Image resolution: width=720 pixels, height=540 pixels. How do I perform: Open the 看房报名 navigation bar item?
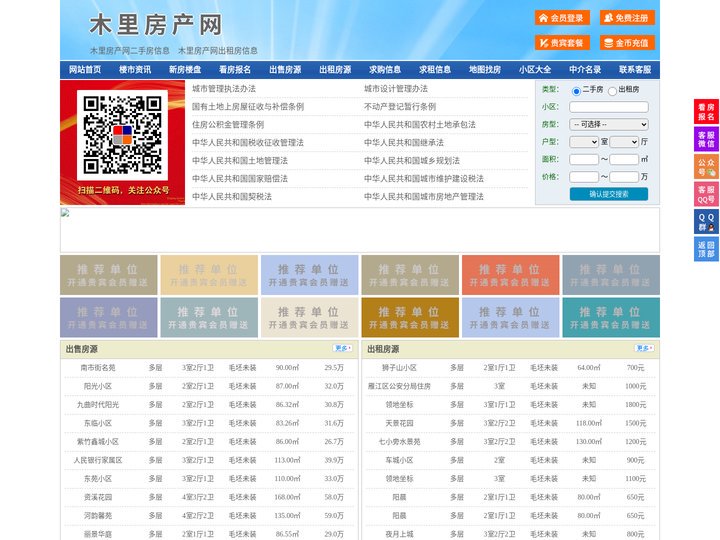[235, 70]
